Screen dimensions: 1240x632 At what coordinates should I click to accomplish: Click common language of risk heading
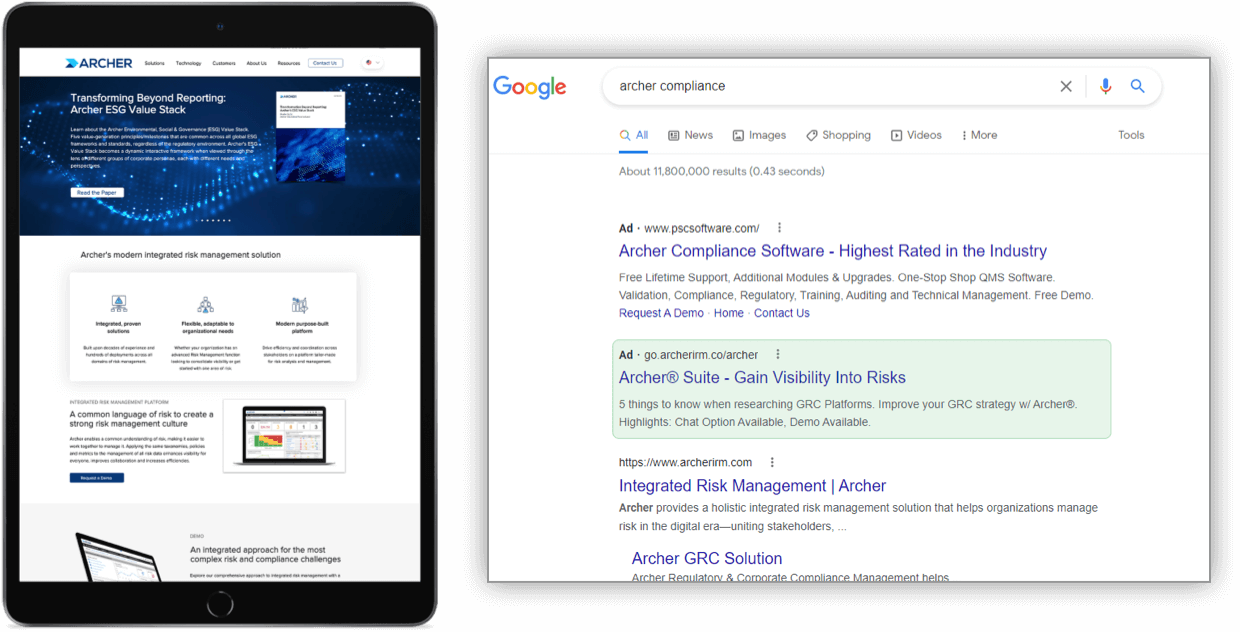[141, 419]
